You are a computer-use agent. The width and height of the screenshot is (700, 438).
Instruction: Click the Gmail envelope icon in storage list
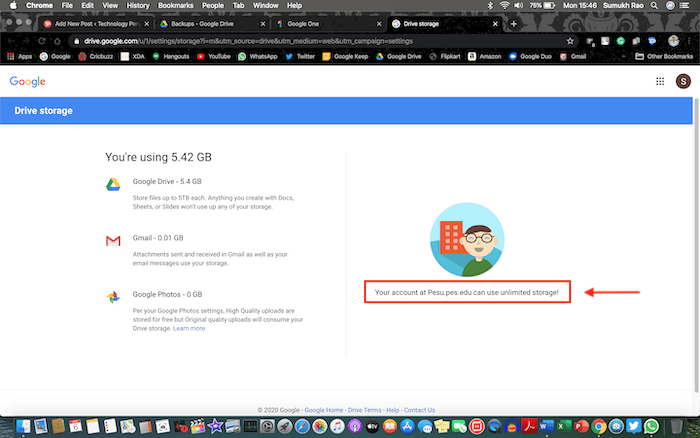113,241
